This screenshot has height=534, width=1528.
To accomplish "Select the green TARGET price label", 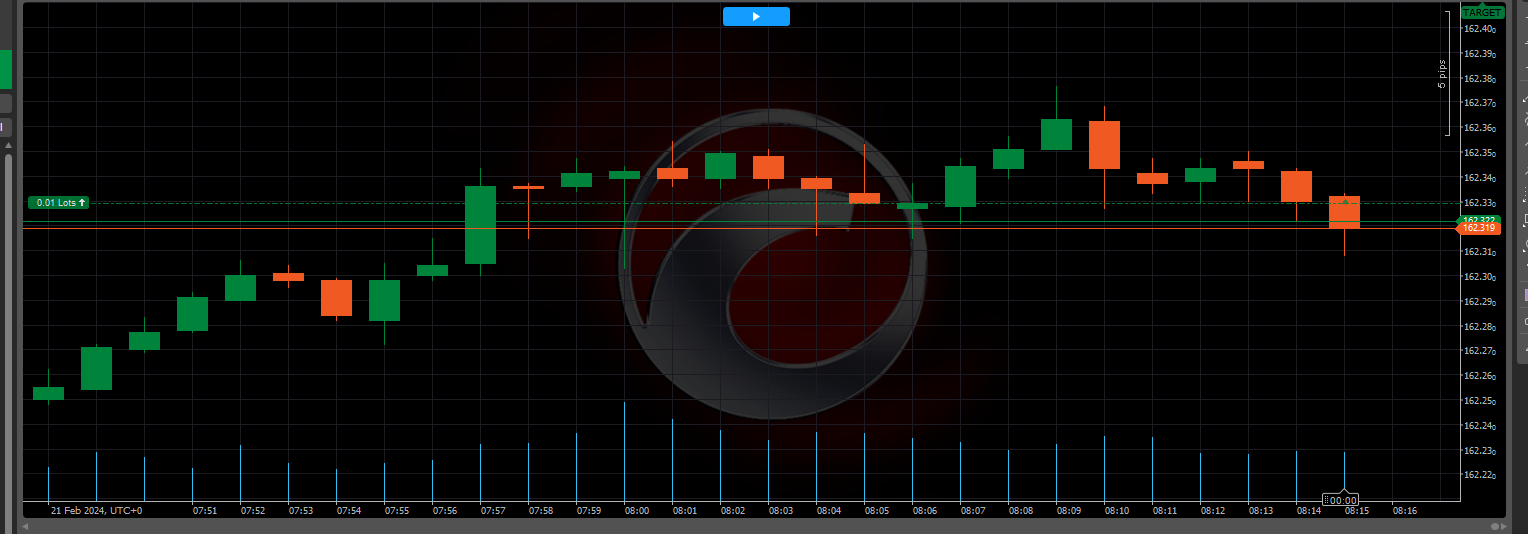I will pyautogui.click(x=1481, y=12).
